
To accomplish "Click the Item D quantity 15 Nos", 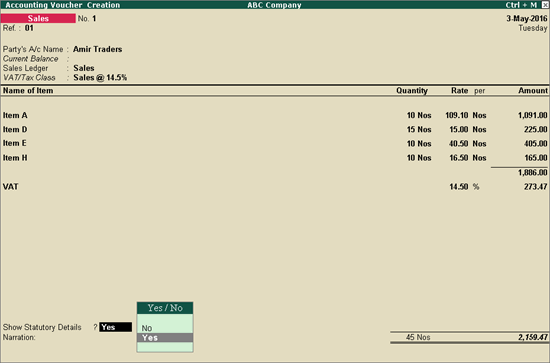I will point(419,129).
